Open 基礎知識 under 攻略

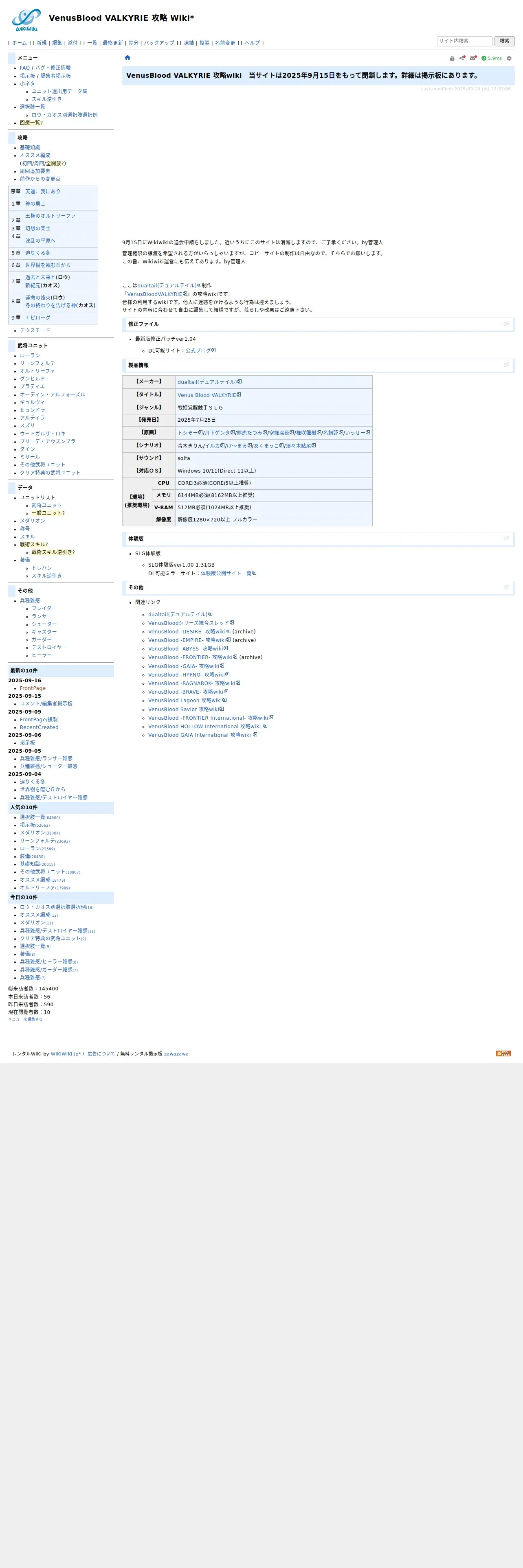tap(30, 147)
